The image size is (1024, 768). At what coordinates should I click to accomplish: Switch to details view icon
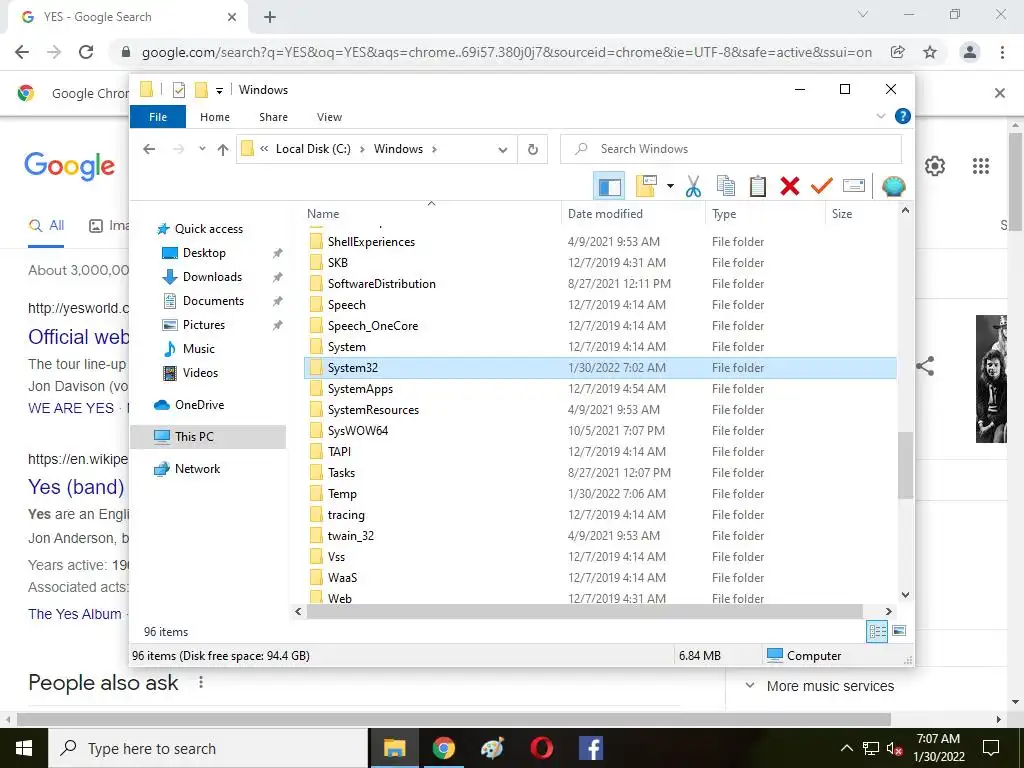[x=877, y=631]
